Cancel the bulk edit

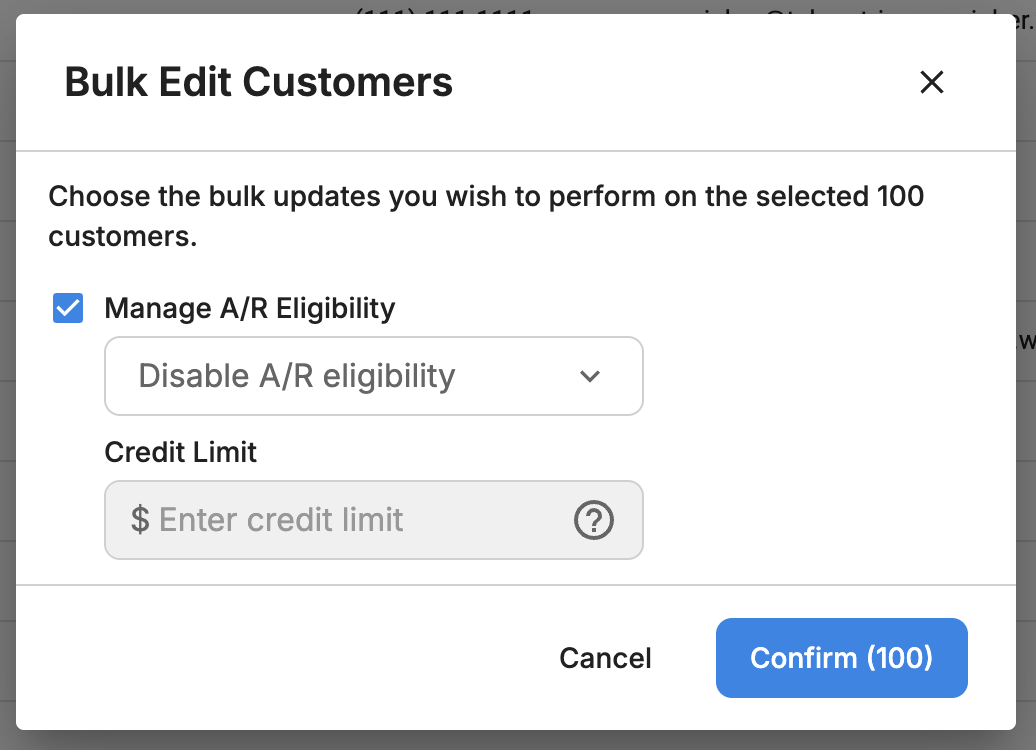(605, 658)
